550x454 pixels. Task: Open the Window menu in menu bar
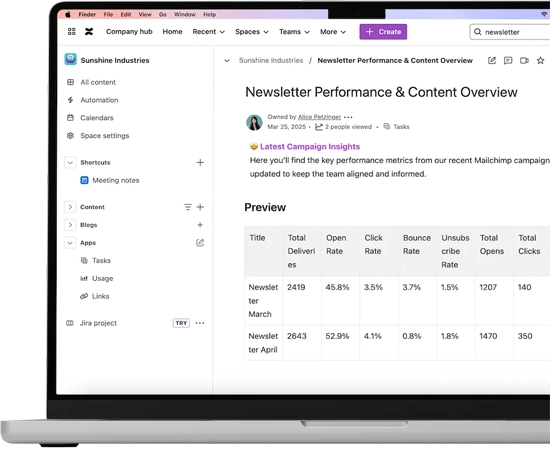(185, 14)
